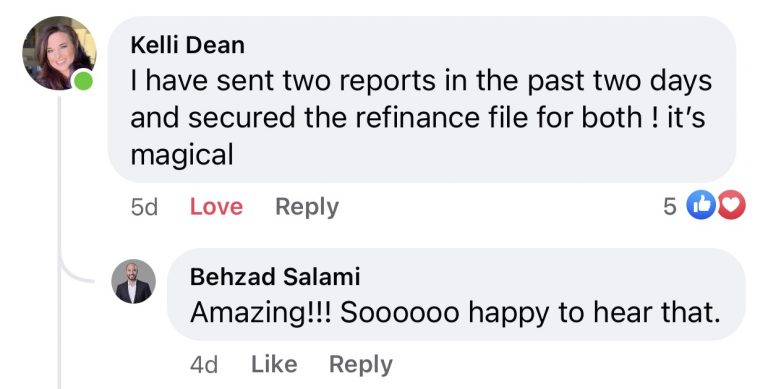Open the 5d timestamp on Kelli's comment

[x=144, y=207]
